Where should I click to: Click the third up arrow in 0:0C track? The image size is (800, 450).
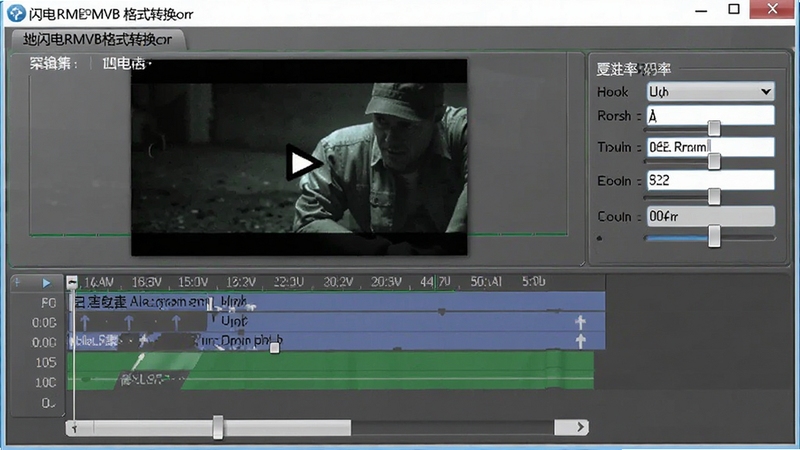(176, 322)
